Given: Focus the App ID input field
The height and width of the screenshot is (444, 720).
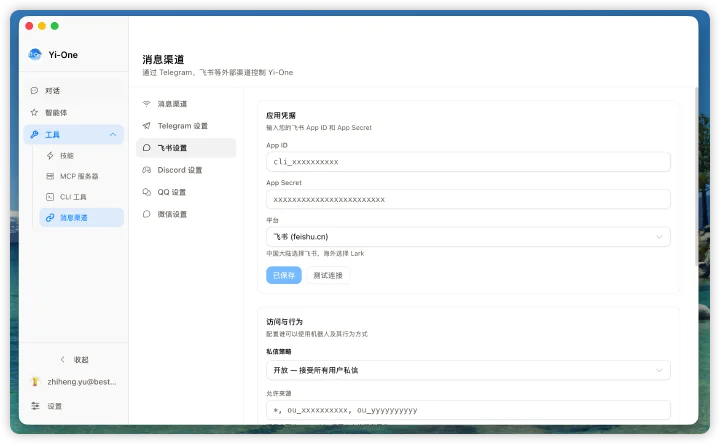Looking at the screenshot, I should pyautogui.click(x=468, y=162).
